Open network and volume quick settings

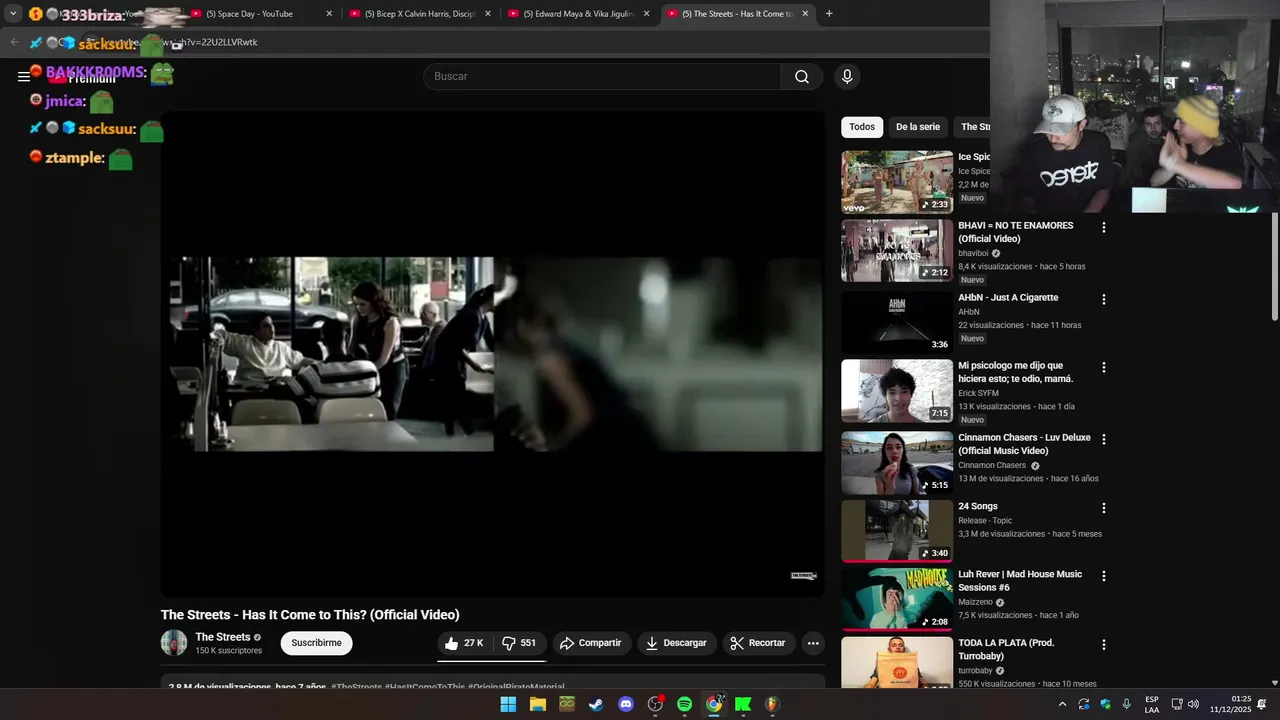pyautogui.click(x=1185, y=704)
